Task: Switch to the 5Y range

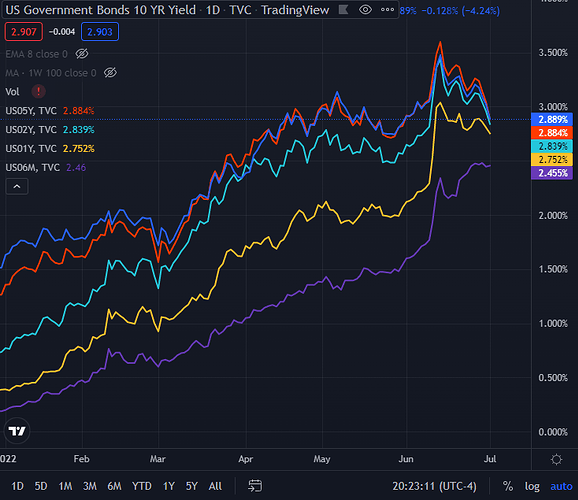Action: pyautogui.click(x=191, y=486)
